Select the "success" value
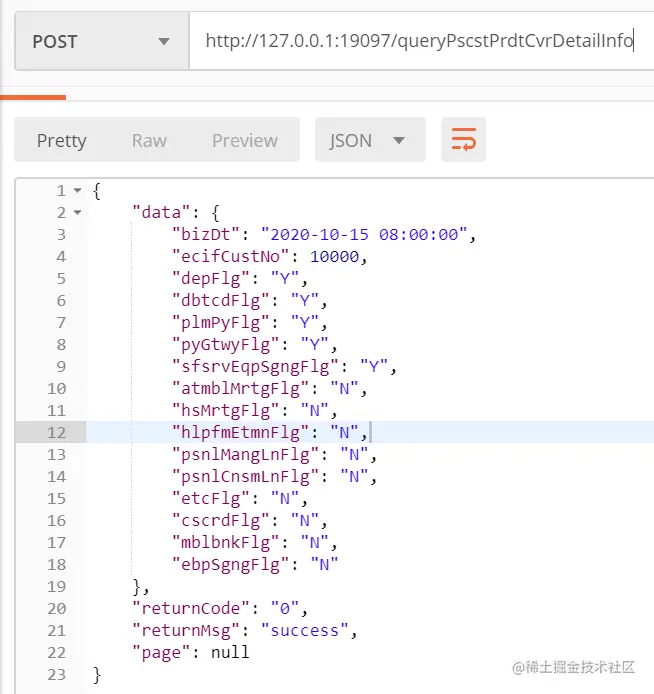The width and height of the screenshot is (654, 694). click(304, 631)
